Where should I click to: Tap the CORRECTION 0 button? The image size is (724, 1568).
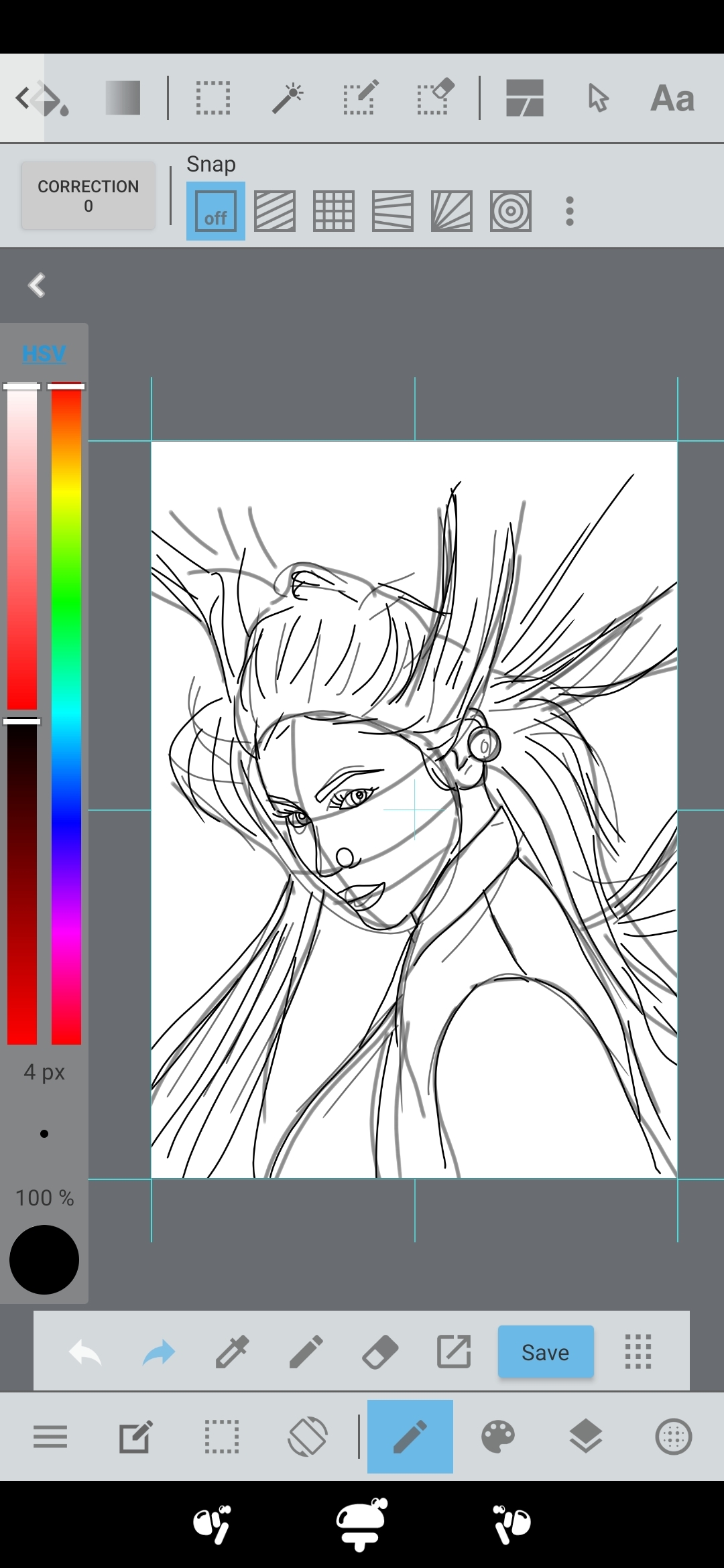[88, 196]
